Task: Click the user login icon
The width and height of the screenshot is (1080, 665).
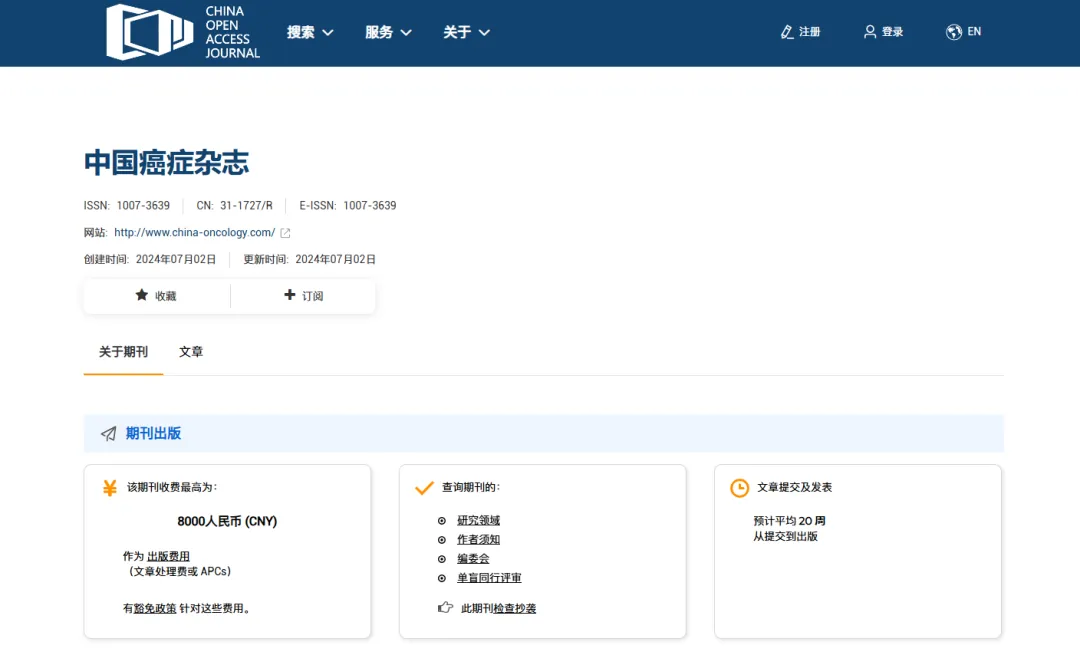Action: [870, 32]
